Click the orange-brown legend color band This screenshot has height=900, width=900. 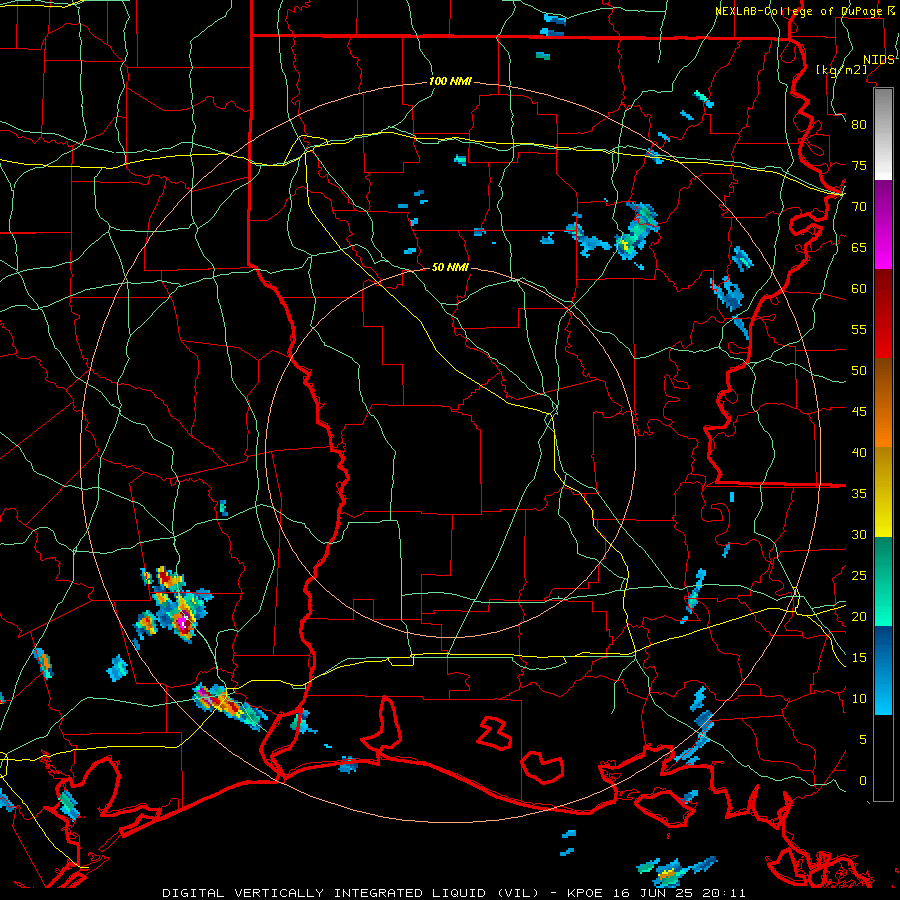click(x=883, y=403)
